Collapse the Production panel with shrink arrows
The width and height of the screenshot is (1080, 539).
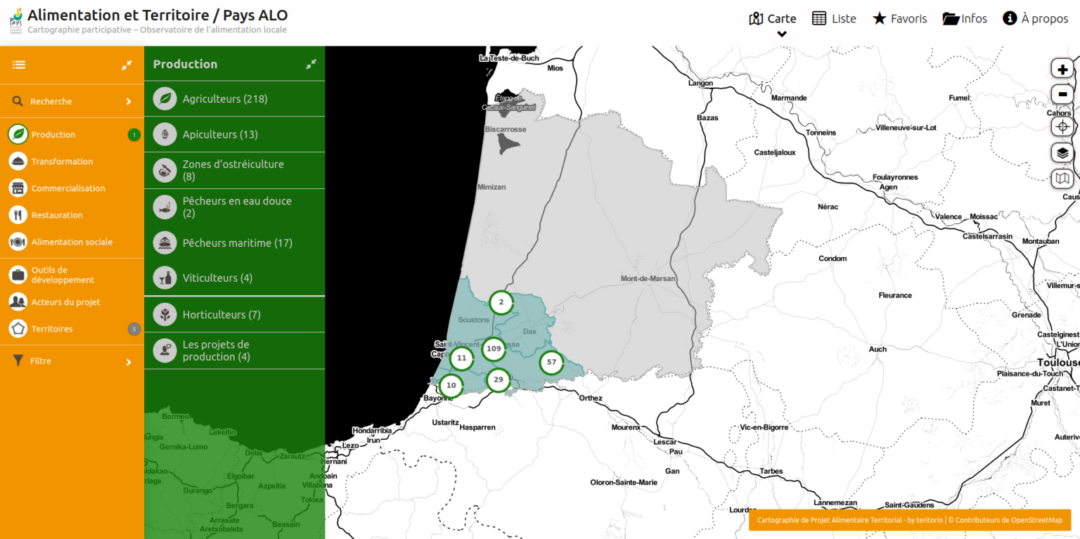tap(311, 64)
